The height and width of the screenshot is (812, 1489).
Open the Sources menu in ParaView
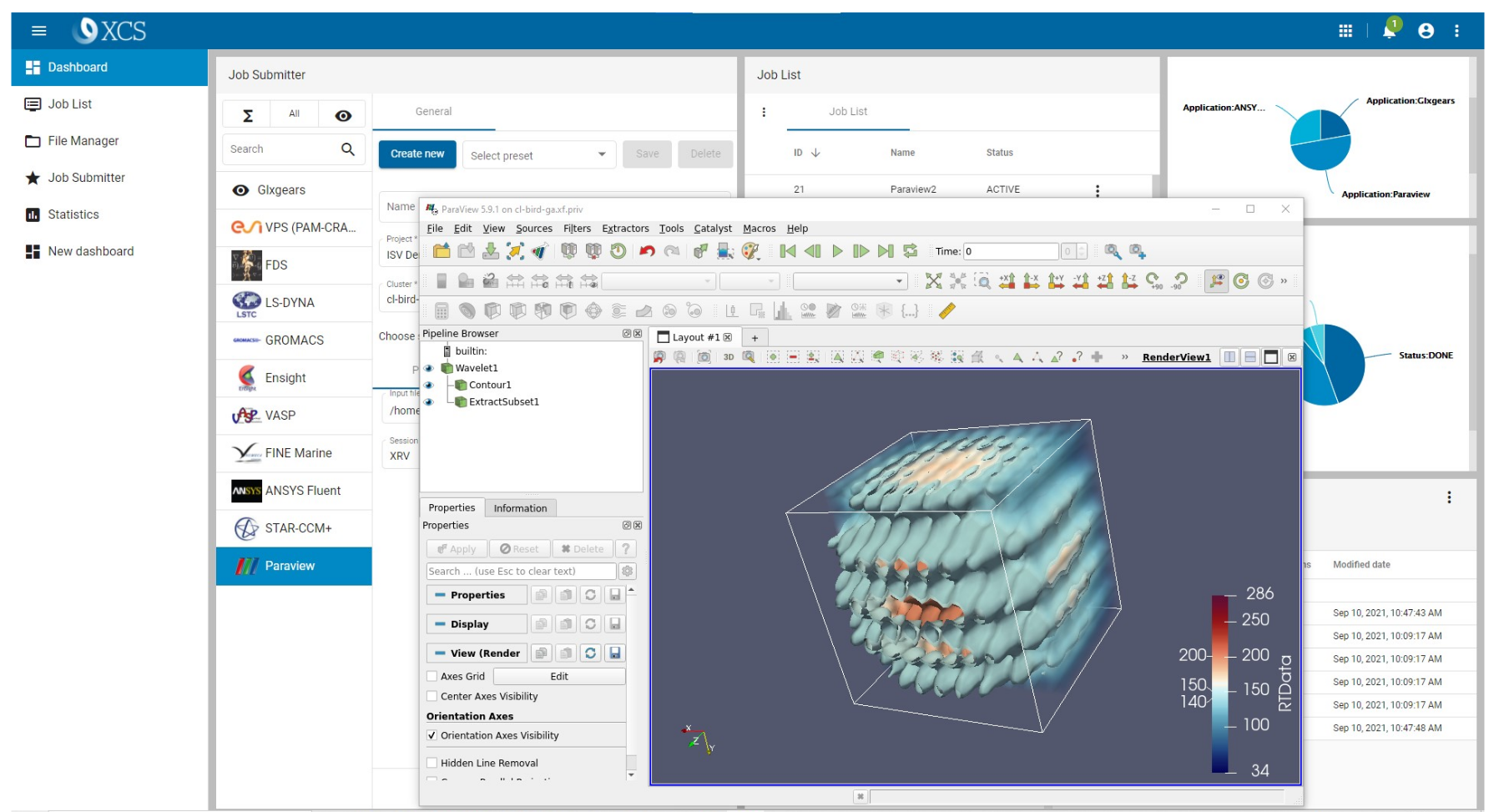534,229
